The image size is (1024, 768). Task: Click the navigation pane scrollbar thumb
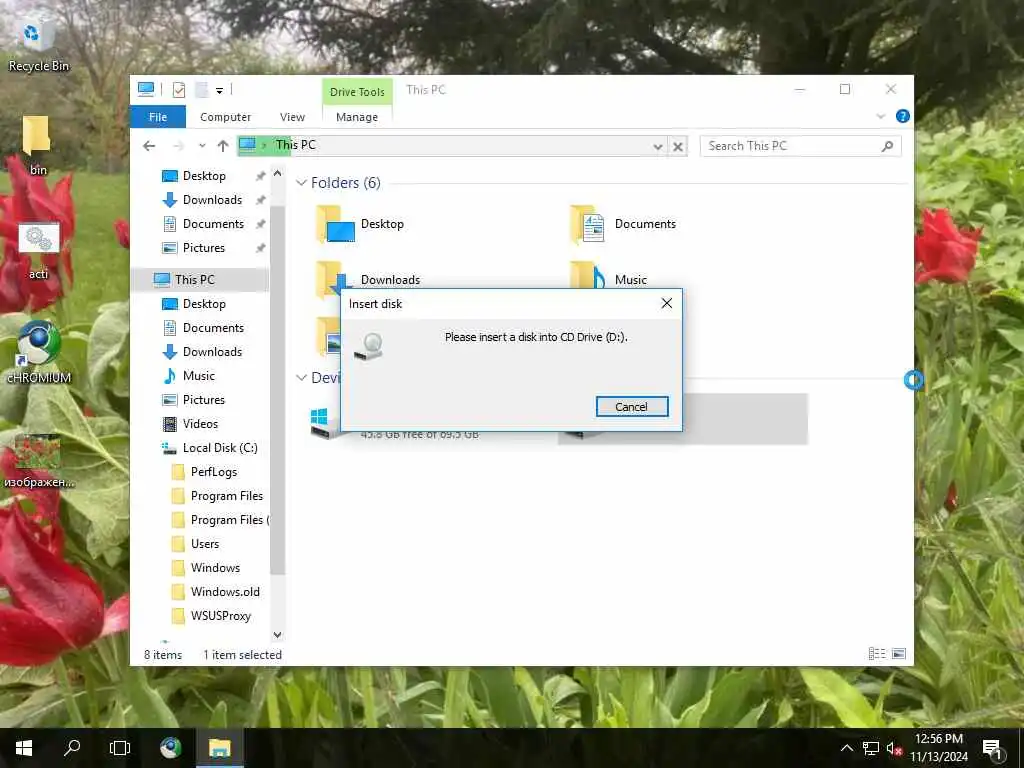[278, 390]
